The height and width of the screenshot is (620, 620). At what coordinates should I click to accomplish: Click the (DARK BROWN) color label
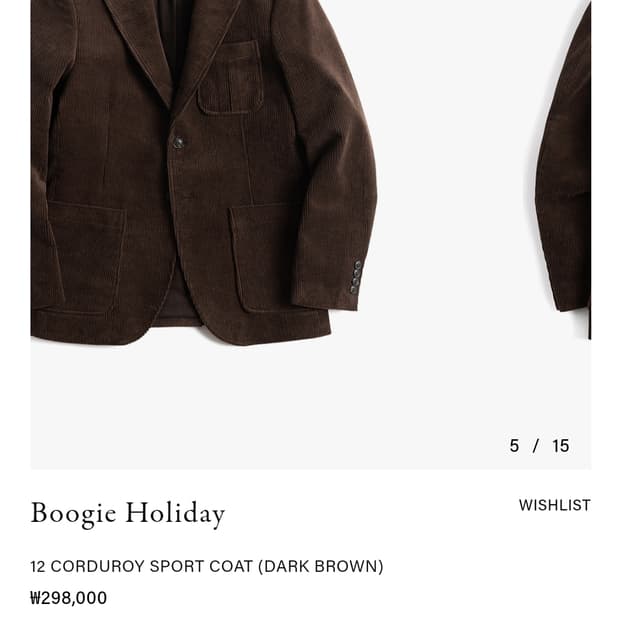321,566
